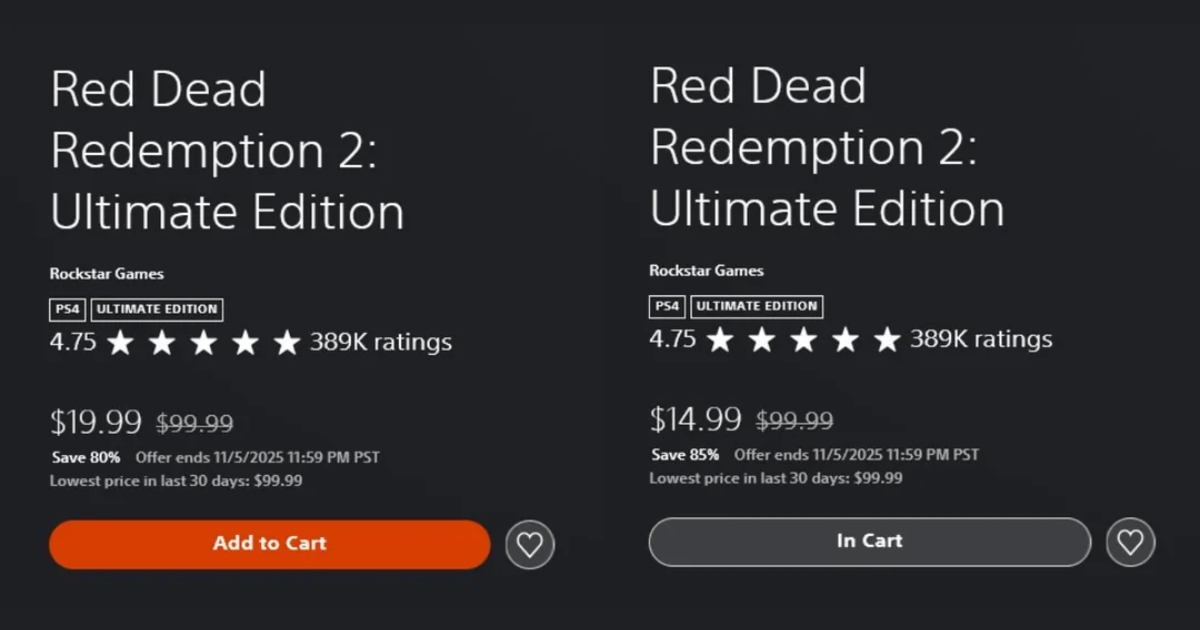1200x630 pixels.
Task: Click the crossed-out $99.99 beside $14.99
Action: click(794, 422)
